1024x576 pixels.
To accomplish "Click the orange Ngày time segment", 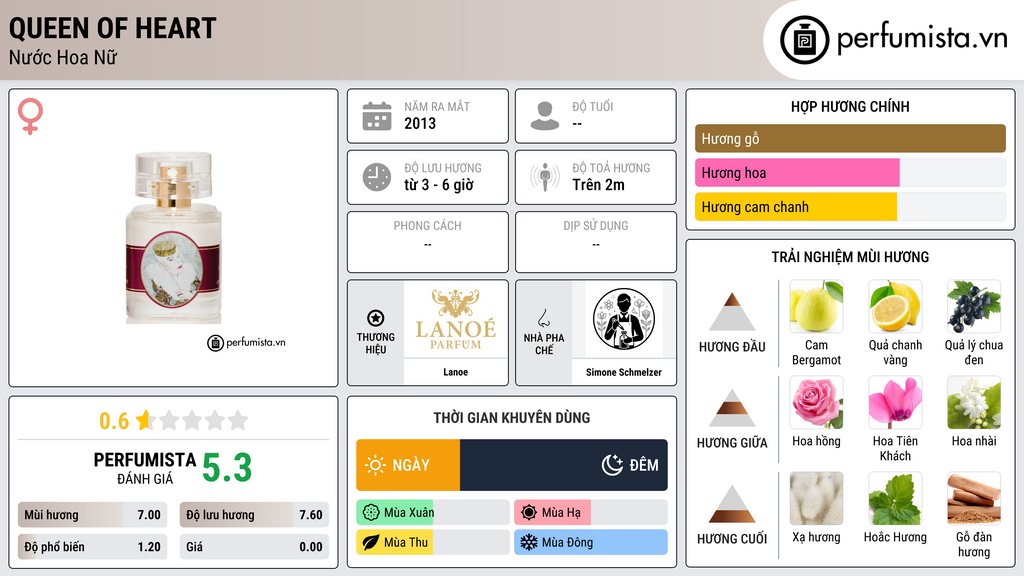I will tap(408, 465).
